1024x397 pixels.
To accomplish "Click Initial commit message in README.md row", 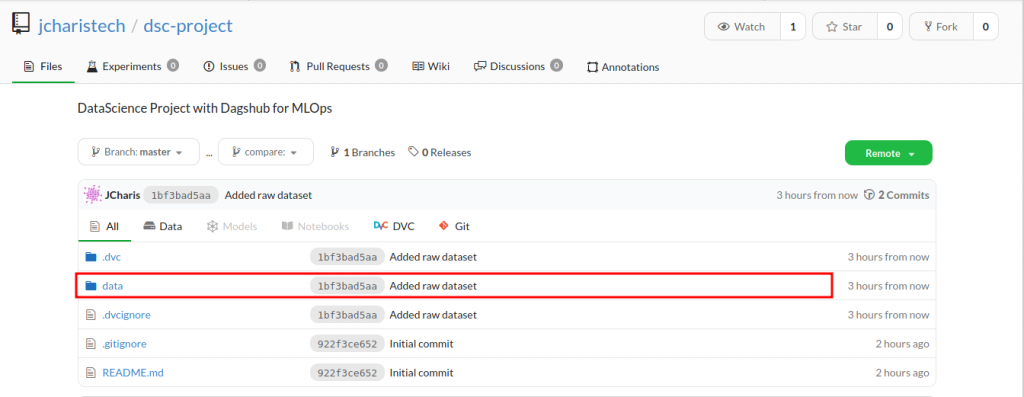I will pos(421,373).
